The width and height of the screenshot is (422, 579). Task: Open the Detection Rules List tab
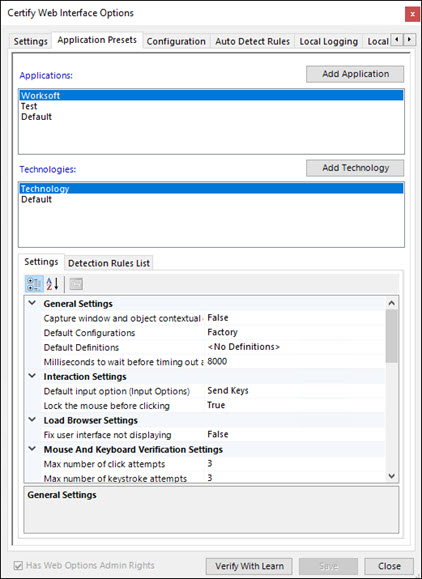click(x=109, y=263)
